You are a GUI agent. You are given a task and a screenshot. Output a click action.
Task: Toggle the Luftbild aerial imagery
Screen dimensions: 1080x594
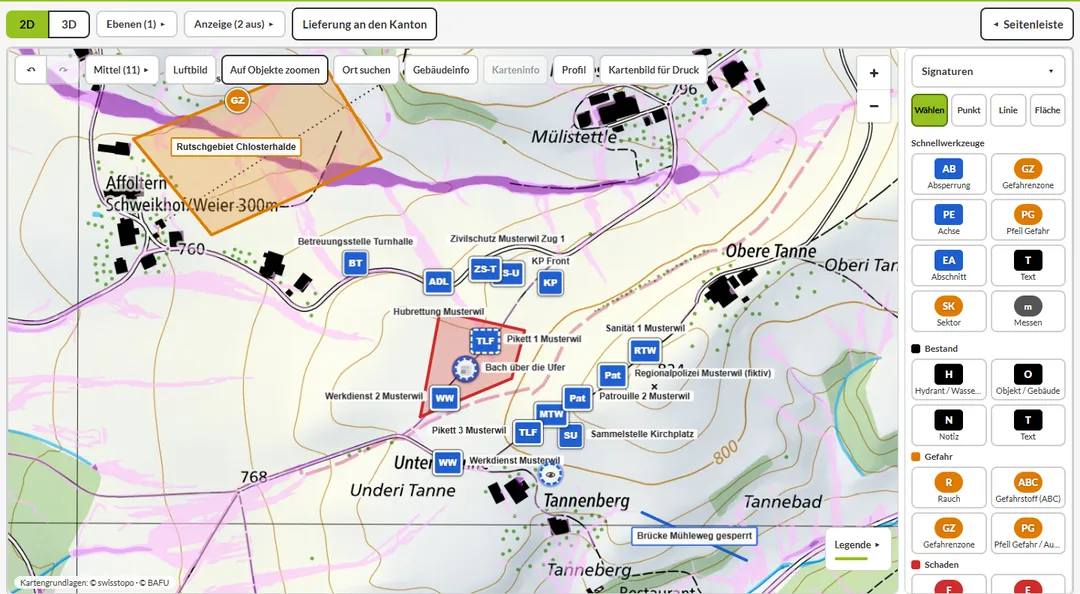(190, 70)
